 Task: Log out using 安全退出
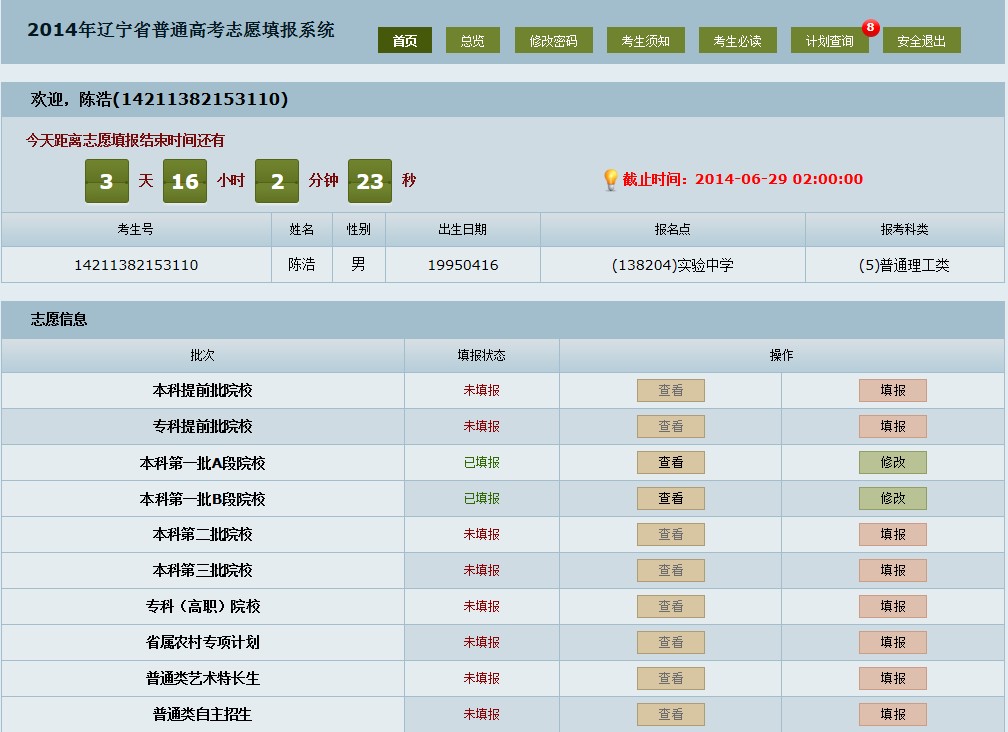(921, 41)
